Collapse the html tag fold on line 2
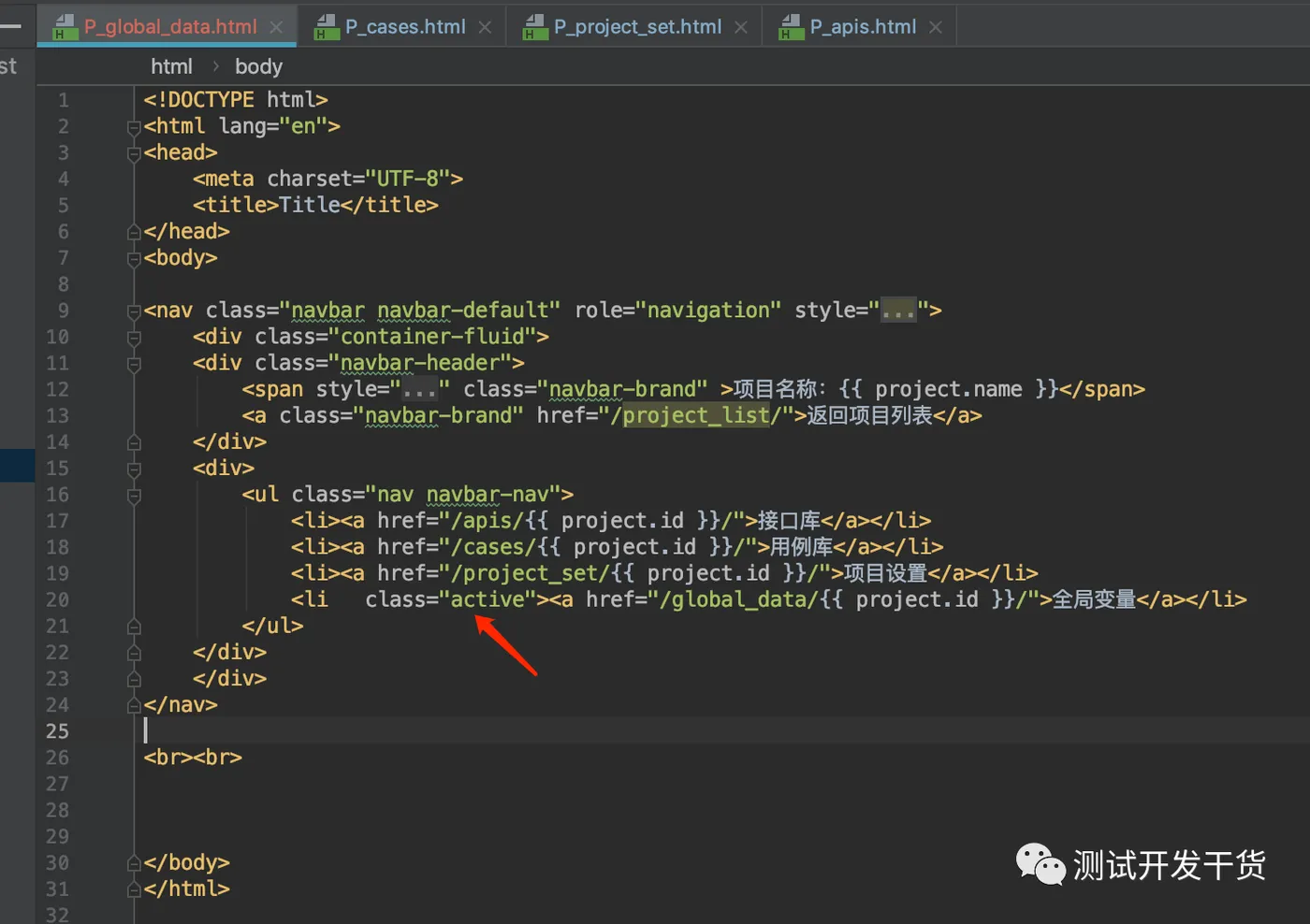This screenshot has width=1310, height=924. coord(134,127)
